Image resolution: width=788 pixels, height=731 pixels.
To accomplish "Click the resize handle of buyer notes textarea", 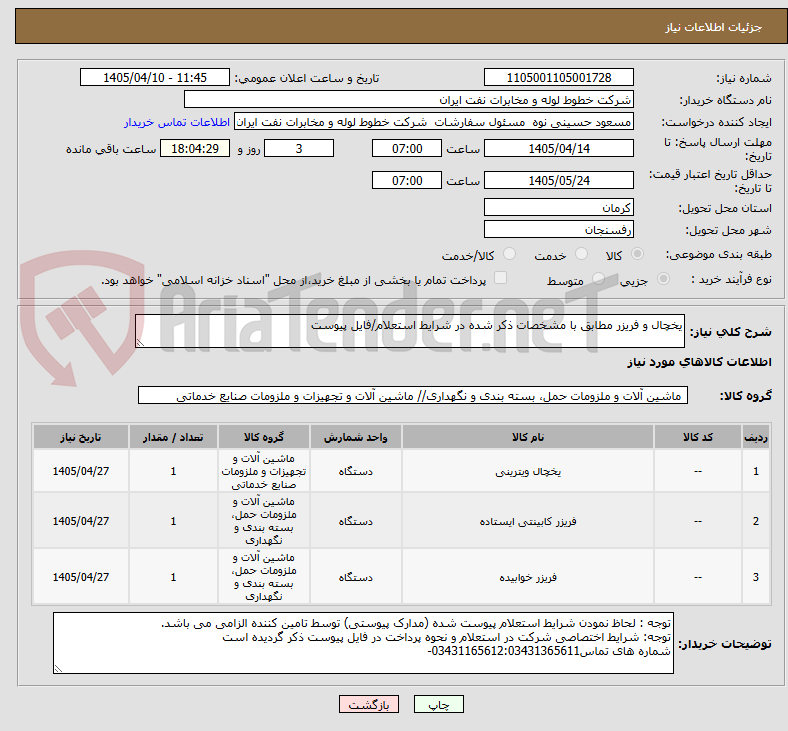I will coord(58,669).
